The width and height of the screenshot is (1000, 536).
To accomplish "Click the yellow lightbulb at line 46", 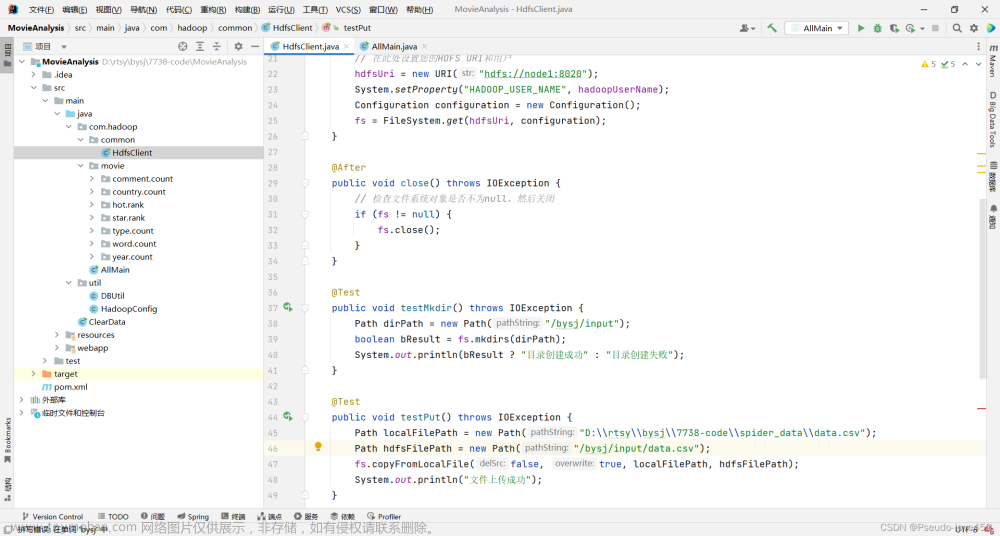I will [318, 447].
